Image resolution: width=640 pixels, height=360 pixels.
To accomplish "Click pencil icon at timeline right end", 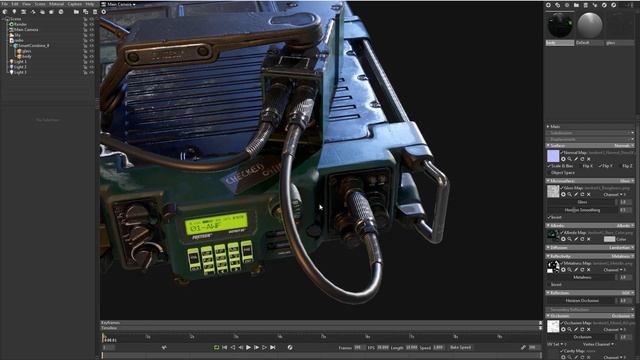I will pos(523,347).
